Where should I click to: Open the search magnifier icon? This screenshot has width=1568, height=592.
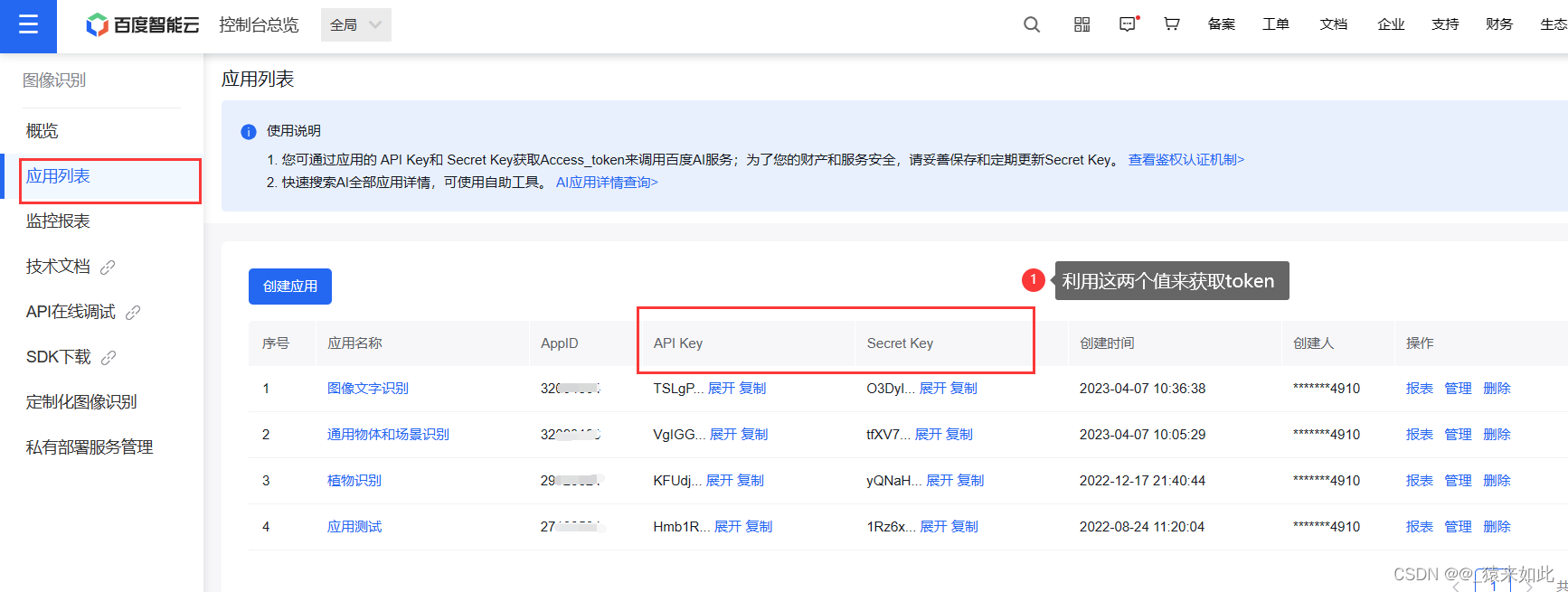click(1032, 24)
